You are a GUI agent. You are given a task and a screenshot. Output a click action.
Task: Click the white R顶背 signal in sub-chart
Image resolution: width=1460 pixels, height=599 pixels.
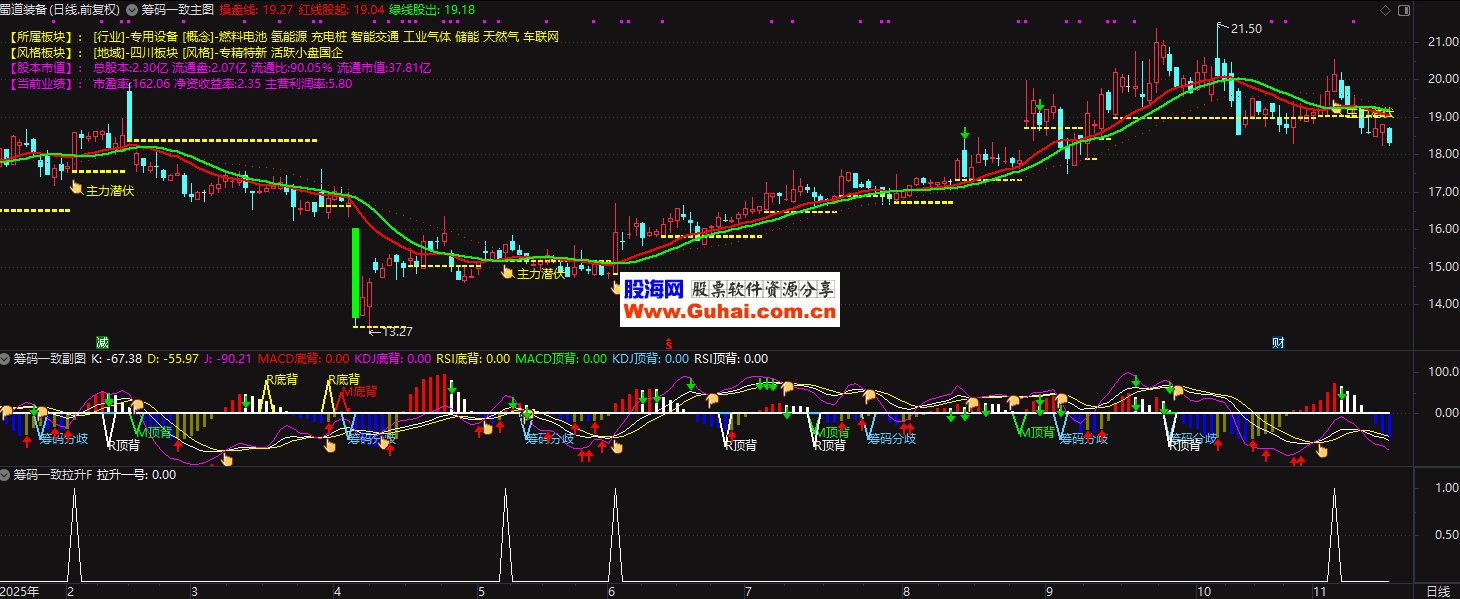tap(124, 445)
